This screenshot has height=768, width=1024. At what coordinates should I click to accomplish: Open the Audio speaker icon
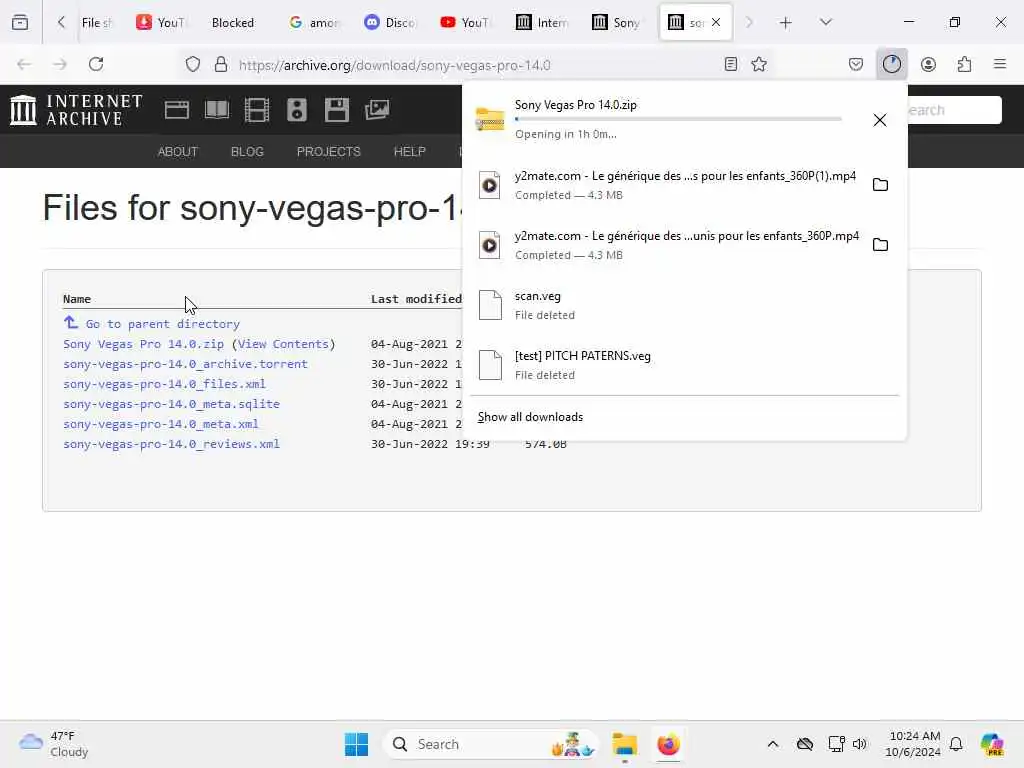tap(296, 110)
